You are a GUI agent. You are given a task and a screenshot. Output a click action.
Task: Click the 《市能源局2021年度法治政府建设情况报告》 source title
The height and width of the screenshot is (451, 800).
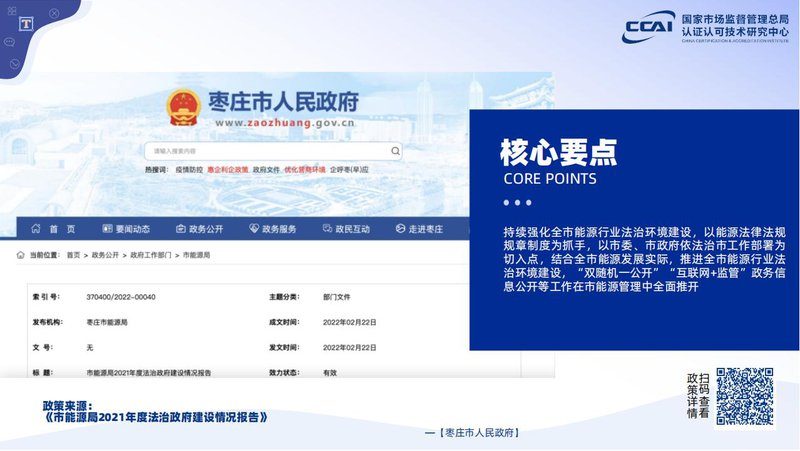click(155, 417)
